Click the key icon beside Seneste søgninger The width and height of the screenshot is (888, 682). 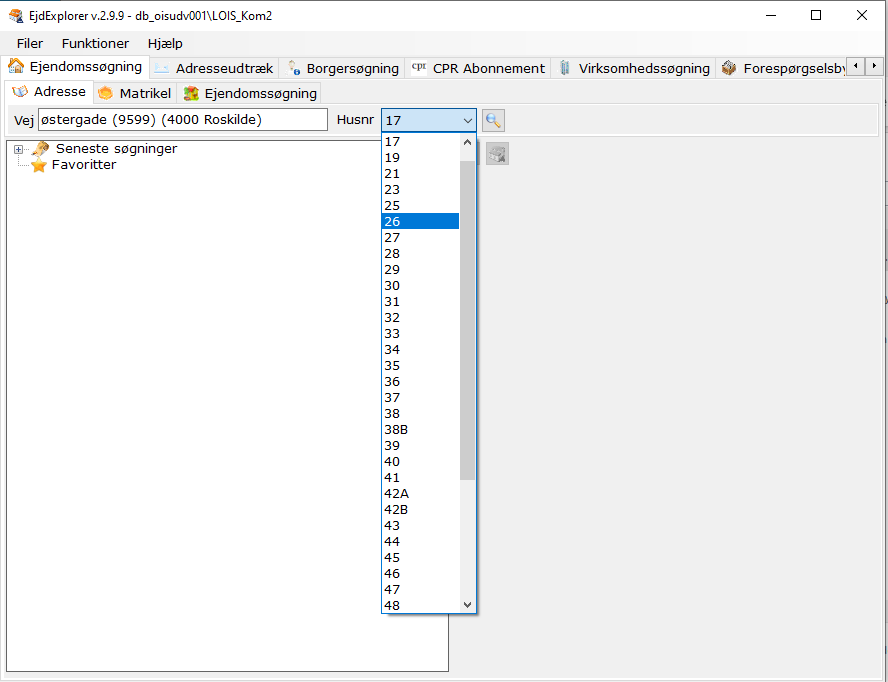[x=40, y=149]
